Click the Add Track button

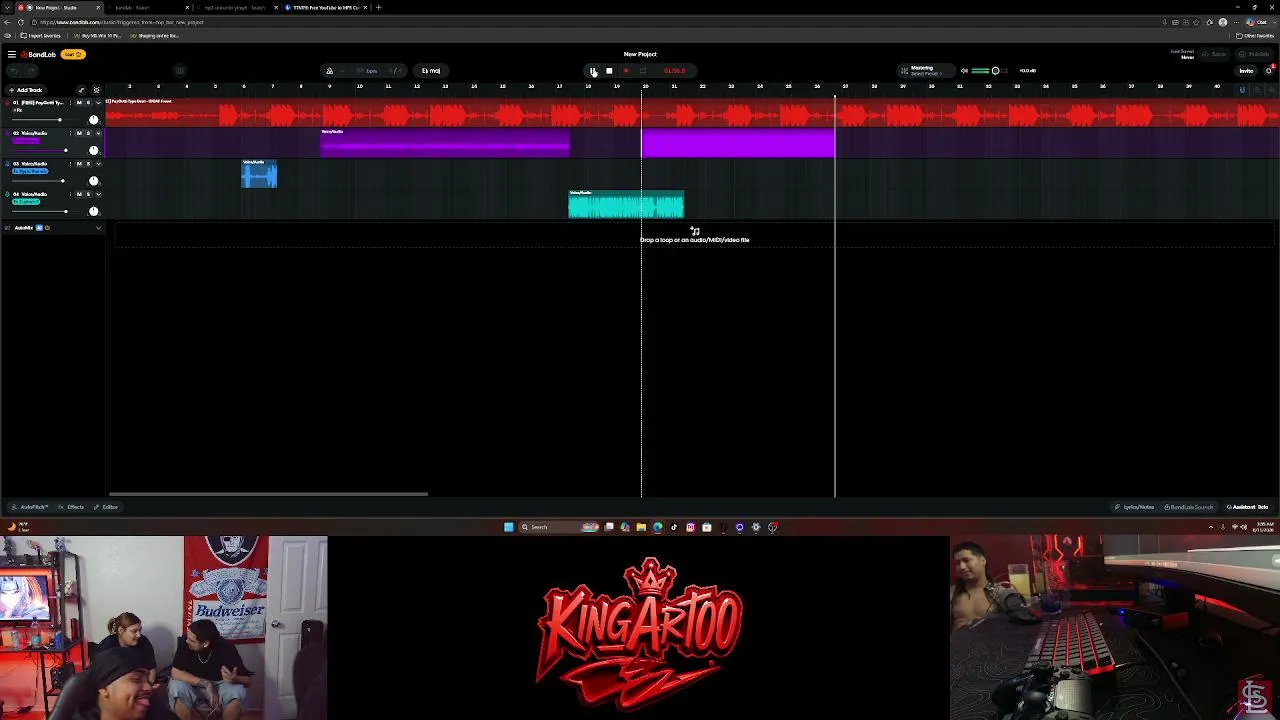pos(26,90)
